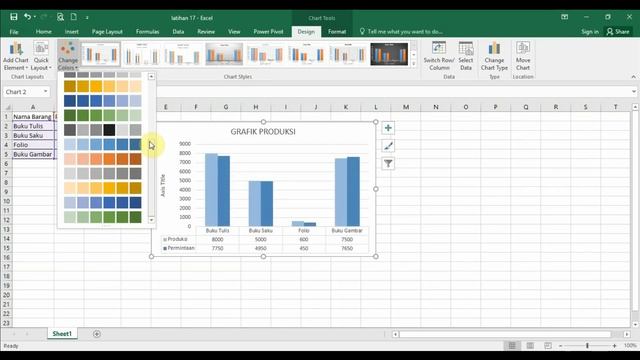Choose the green monochromatic palette row
The height and width of the screenshot is (360, 640).
102,115
